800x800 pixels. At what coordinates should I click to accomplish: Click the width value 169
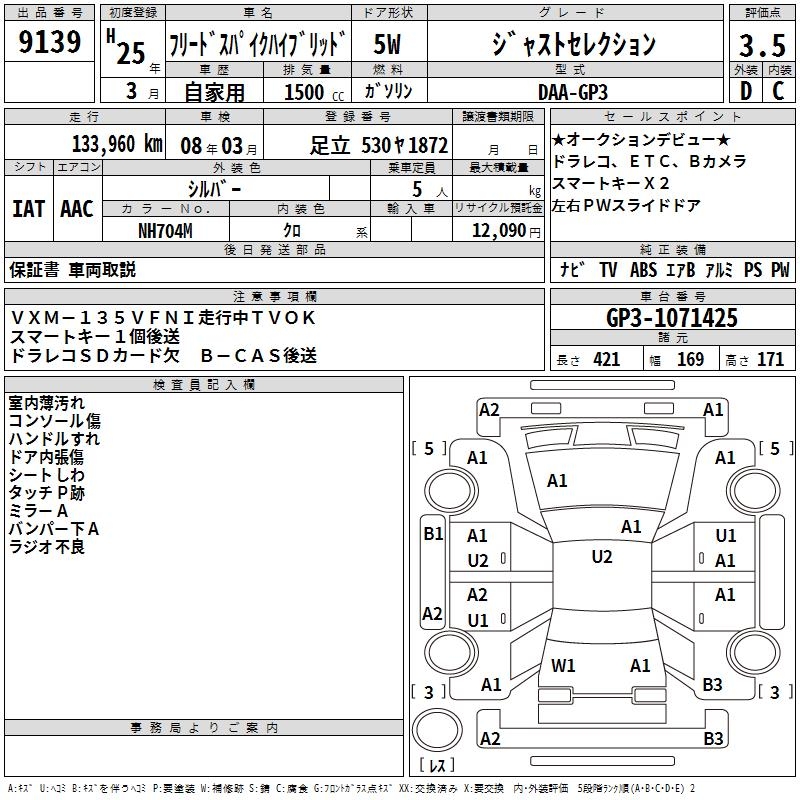(x=690, y=360)
